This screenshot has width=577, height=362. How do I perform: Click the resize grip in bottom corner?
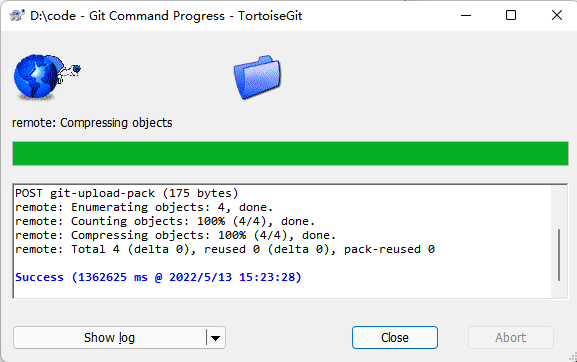tap(573, 357)
